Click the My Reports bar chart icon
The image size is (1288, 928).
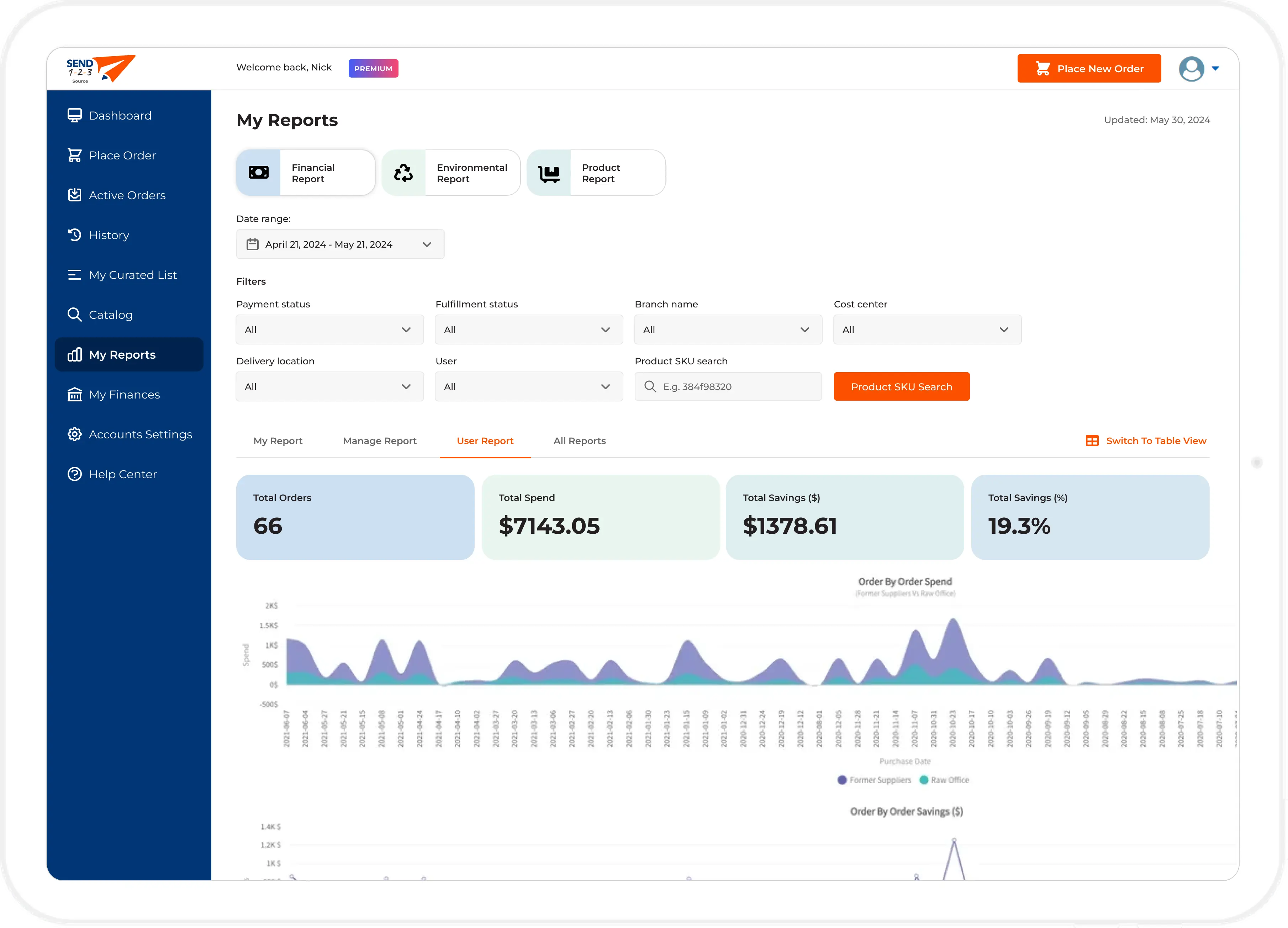click(x=74, y=354)
